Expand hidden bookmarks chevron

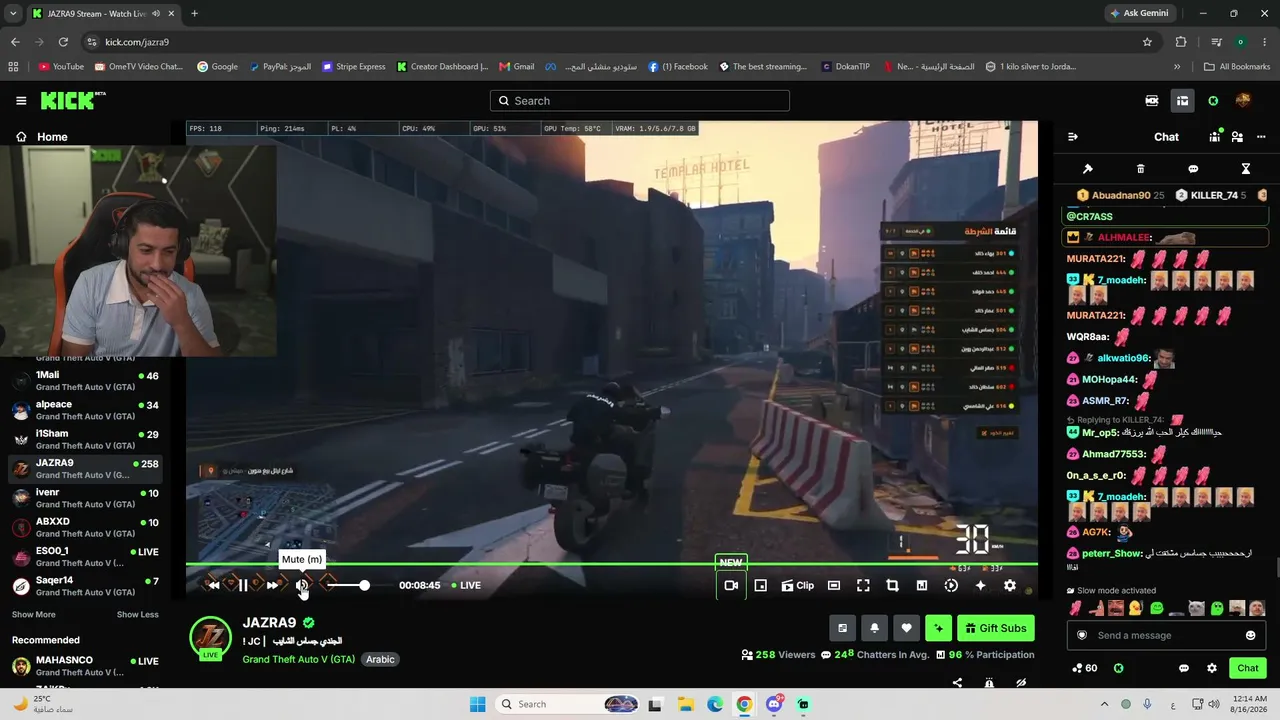pos(1177,67)
